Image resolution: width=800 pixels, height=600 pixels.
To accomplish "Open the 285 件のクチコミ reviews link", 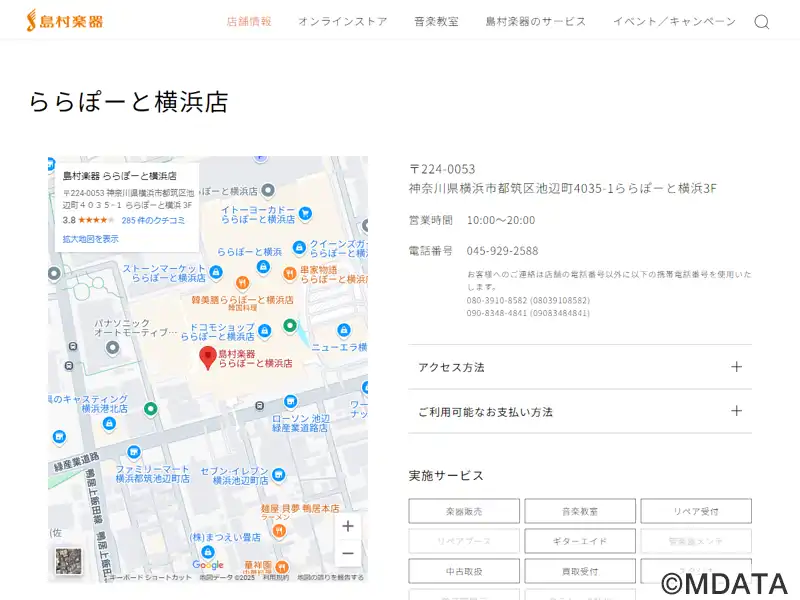I will (153, 220).
